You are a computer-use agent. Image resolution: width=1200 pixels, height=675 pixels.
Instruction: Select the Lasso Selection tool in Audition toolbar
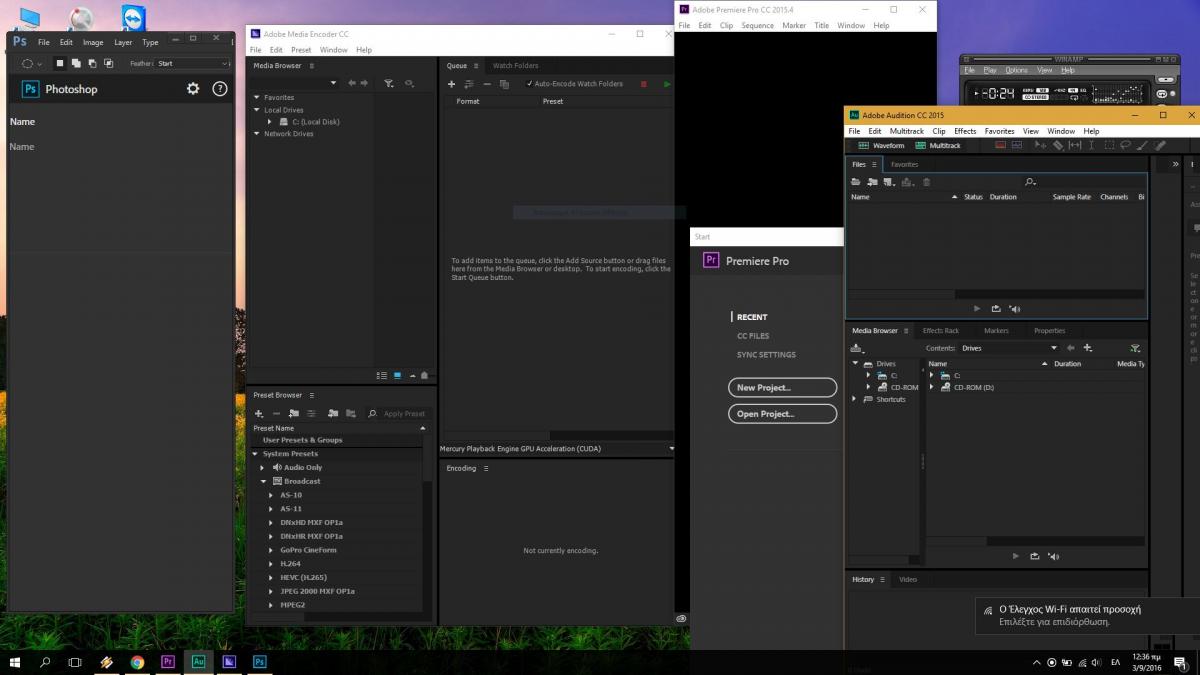pyautogui.click(x=1126, y=145)
